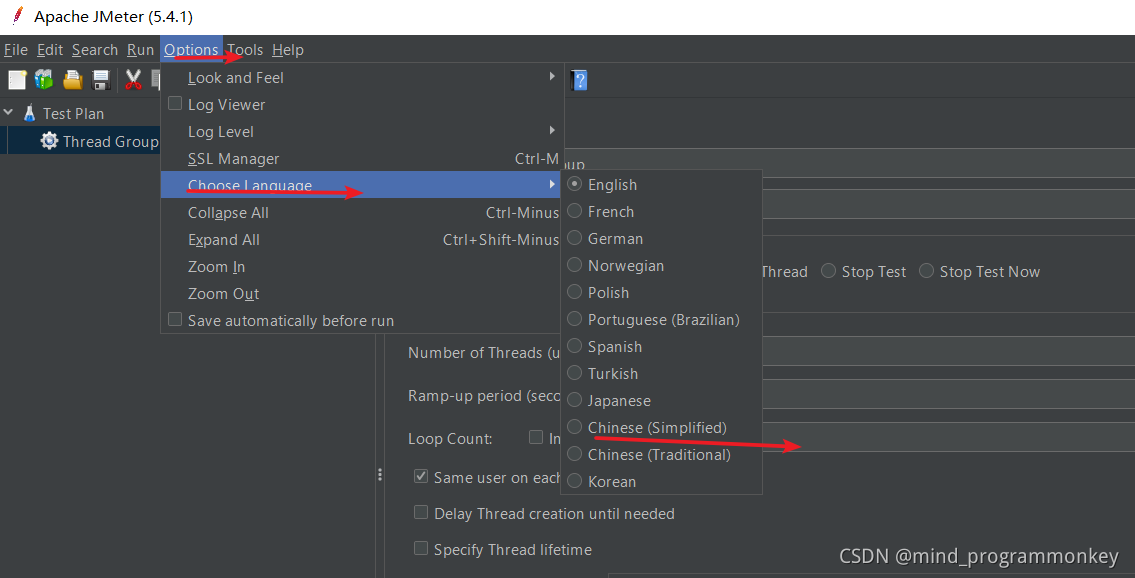The width and height of the screenshot is (1135, 578).
Task: Click the Number of Threads input field
Action: click(x=948, y=352)
